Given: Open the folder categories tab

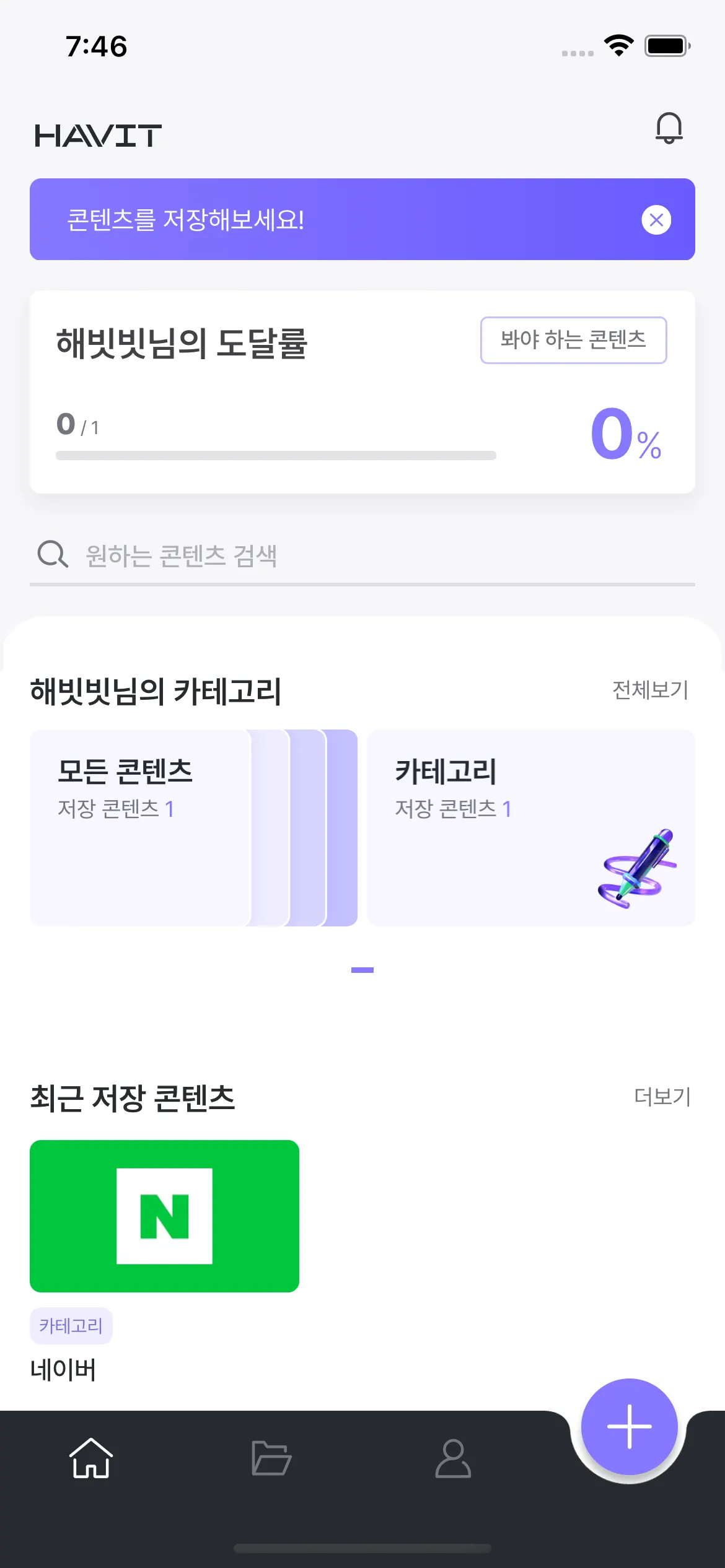Looking at the screenshot, I should pyautogui.click(x=271, y=1458).
